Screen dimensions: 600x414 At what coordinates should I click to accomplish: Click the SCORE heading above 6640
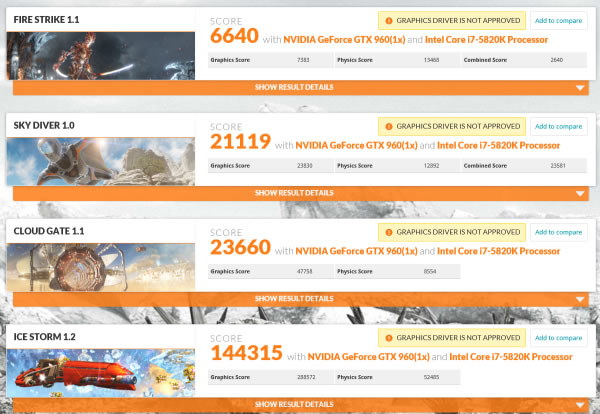tap(226, 21)
